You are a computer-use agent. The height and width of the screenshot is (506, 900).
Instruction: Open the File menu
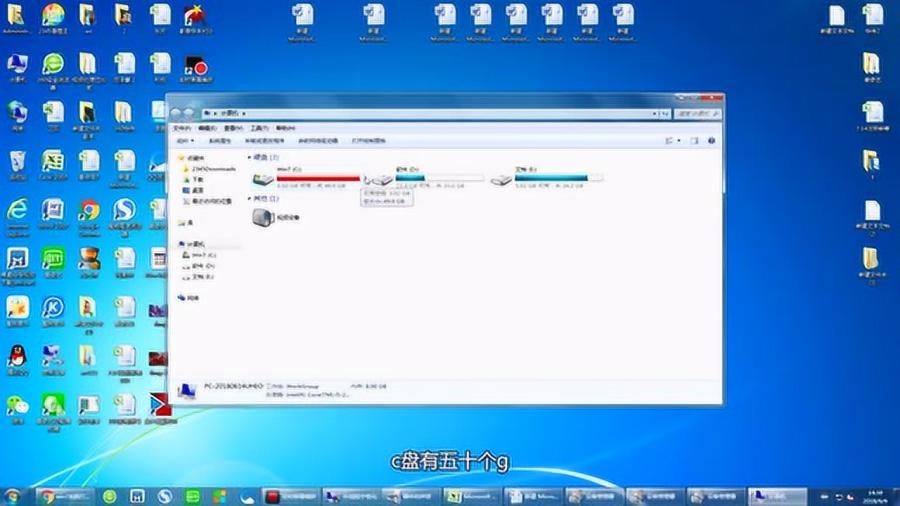(x=181, y=128)
